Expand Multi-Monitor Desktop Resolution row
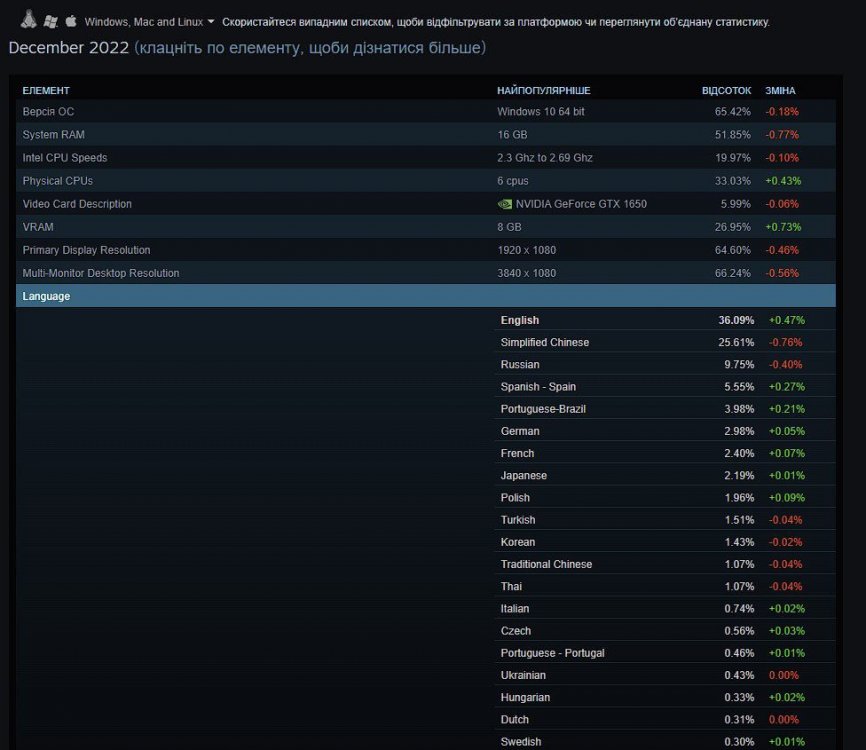This screenshot has width=866, height=750. (x=425, y=273)
